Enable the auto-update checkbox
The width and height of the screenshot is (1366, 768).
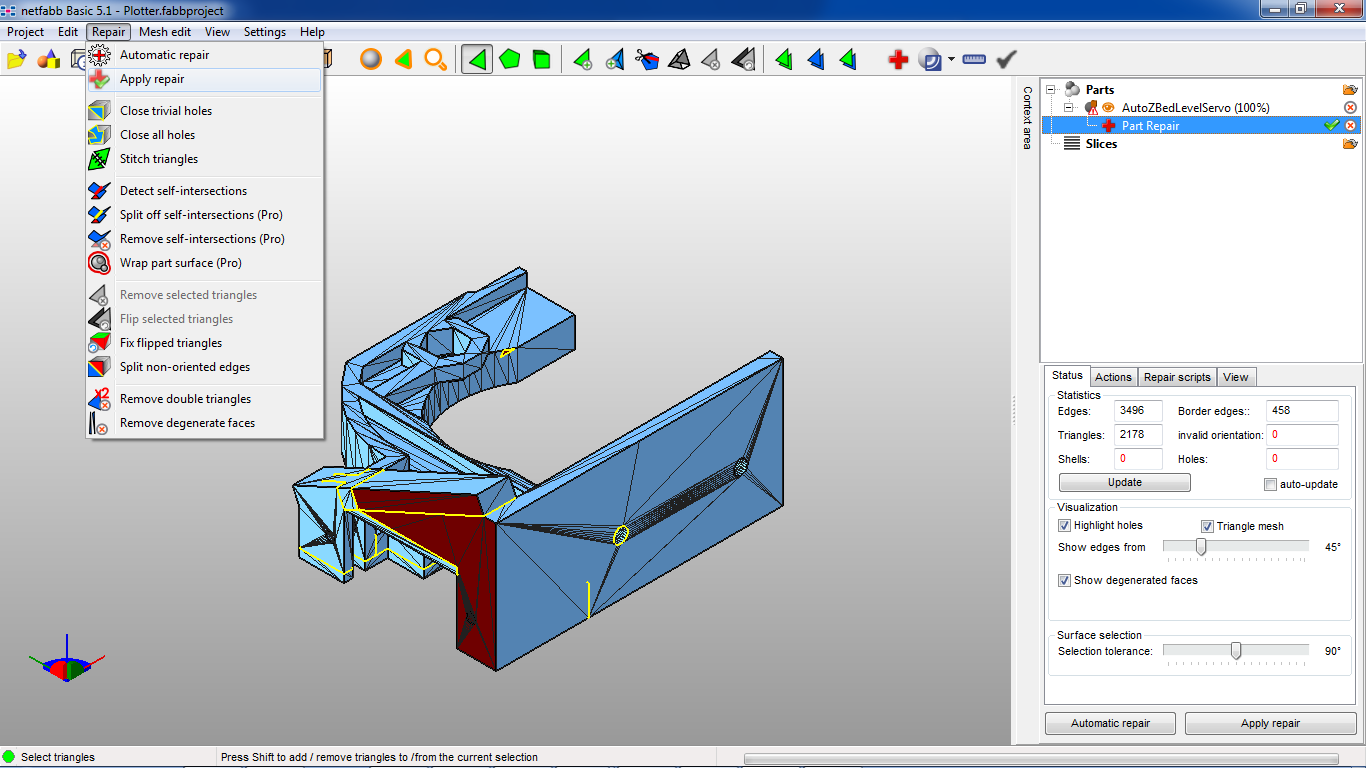pos(1270,484)
